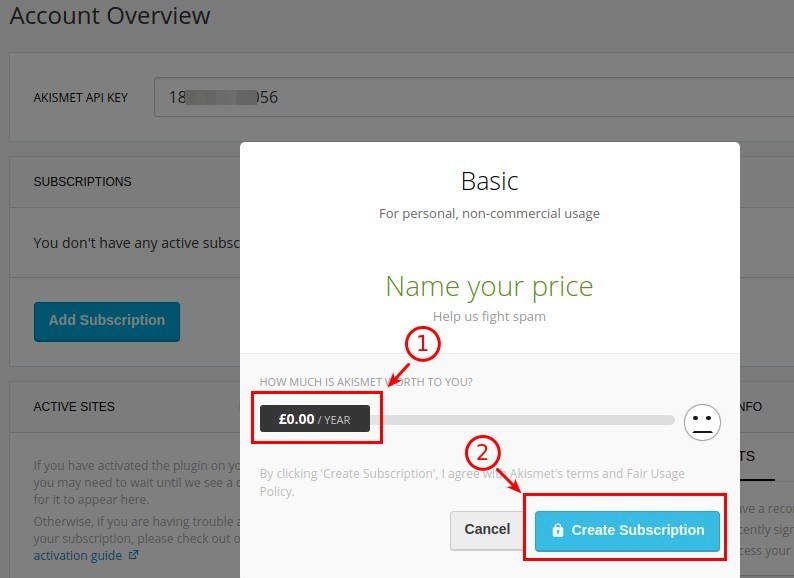Click the £0.00 / YEAR slider handle
The image size is (794, 578).
pyautogui.click(x=314, y=419)
